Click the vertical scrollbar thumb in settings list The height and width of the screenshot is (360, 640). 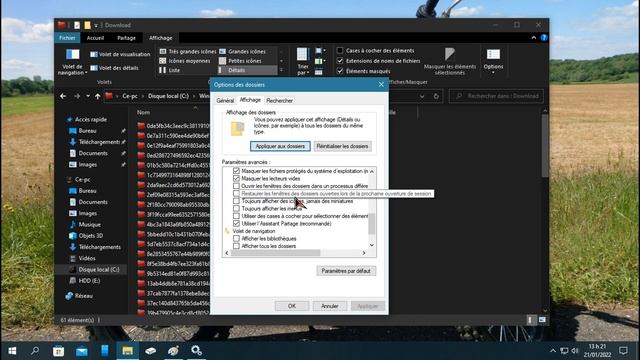point(372,223)
